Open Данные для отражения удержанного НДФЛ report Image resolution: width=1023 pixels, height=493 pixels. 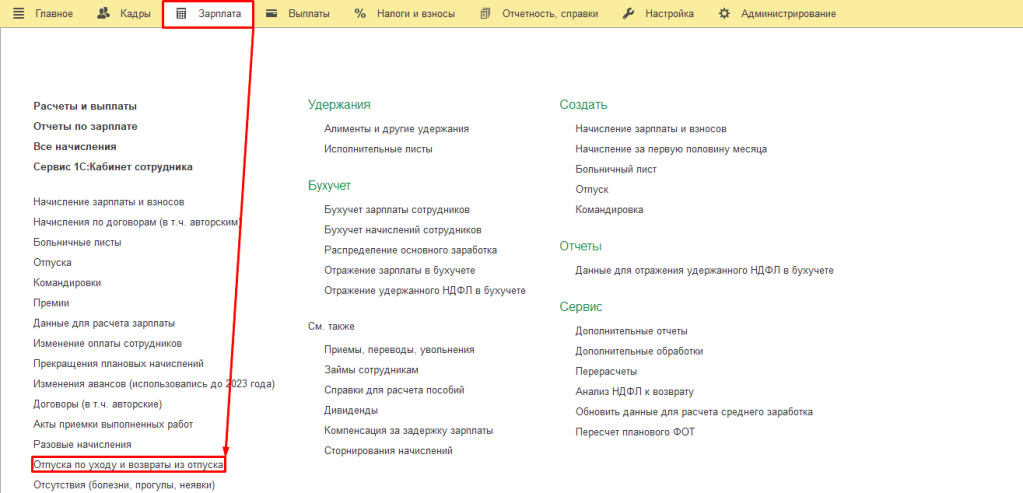pos(705,271)
